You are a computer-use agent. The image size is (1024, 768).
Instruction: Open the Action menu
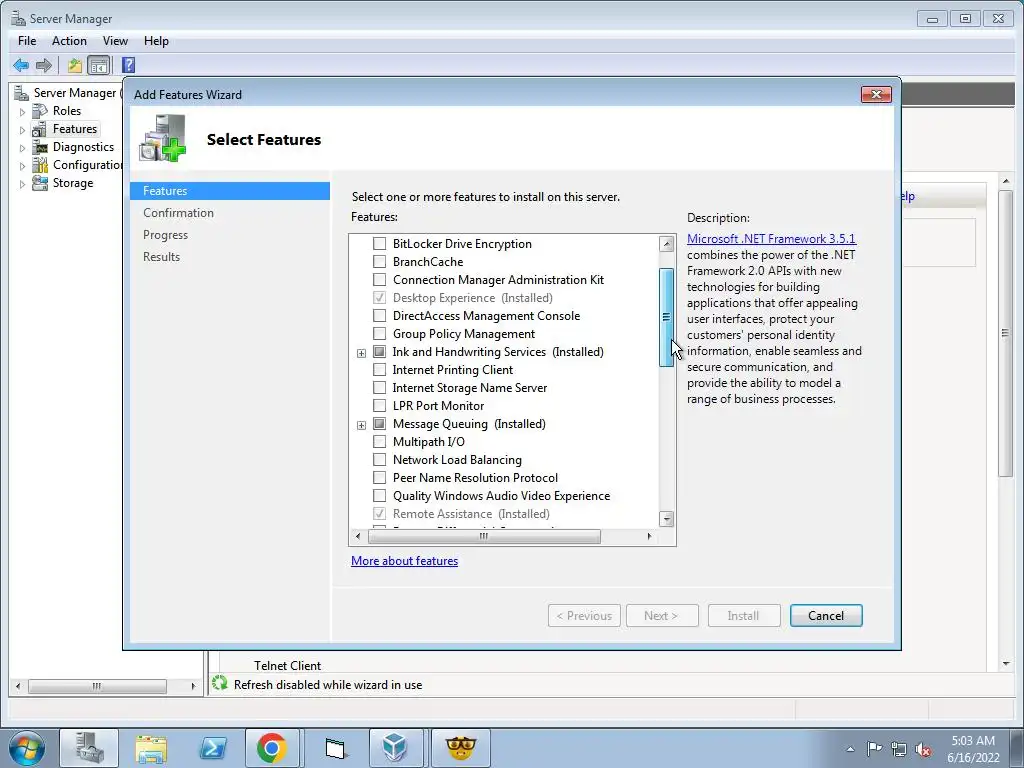click(69, 40)
